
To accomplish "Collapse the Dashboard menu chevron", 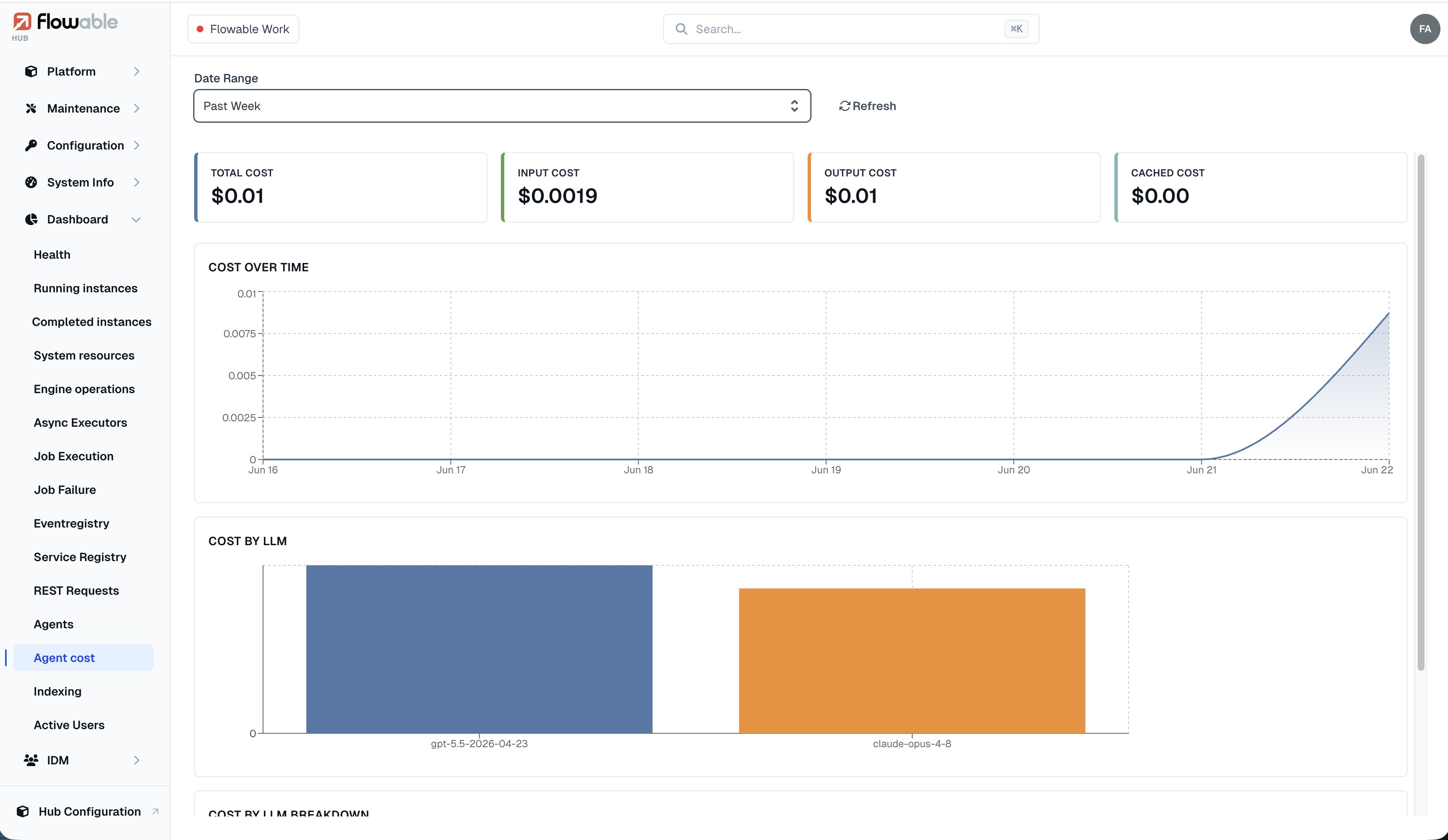I will pos(136,219).
